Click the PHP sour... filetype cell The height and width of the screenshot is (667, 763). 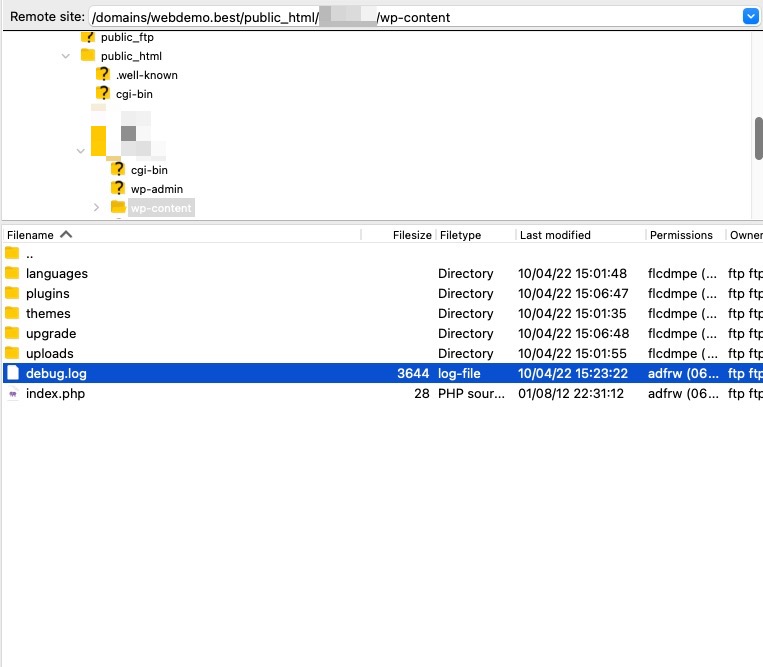(471, 393)
